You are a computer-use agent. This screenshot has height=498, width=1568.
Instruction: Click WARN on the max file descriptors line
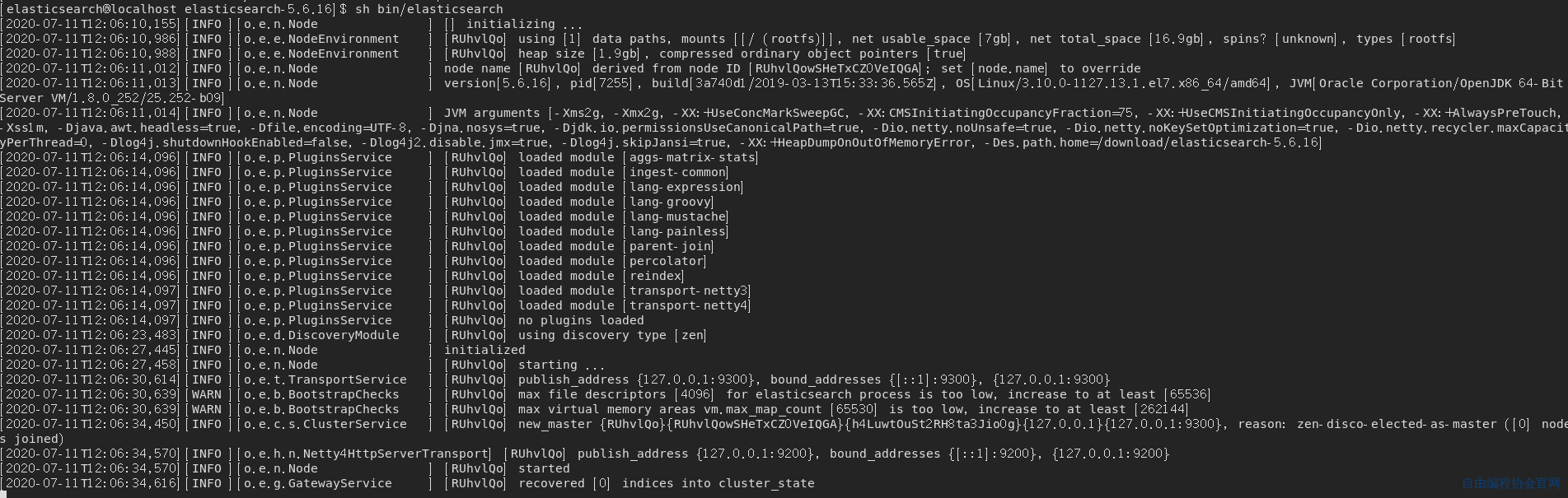click(207, 394)
